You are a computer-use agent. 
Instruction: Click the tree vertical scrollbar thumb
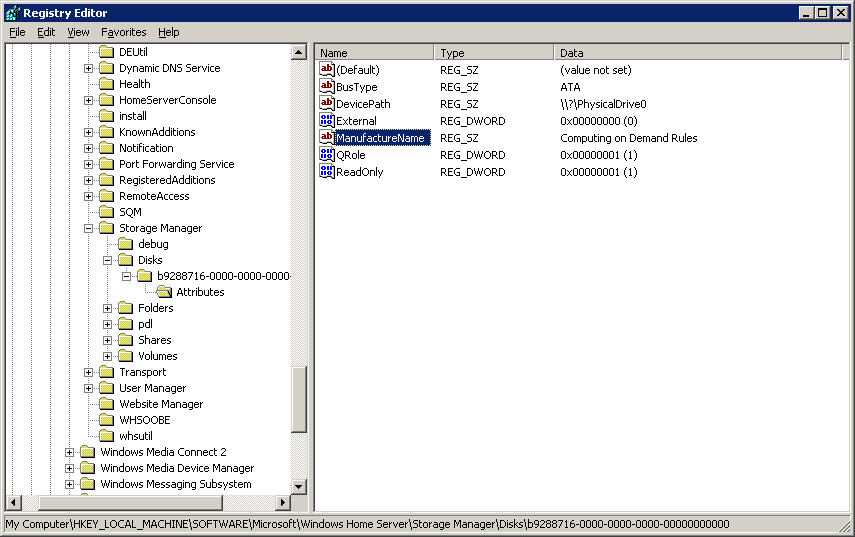pos(299,399)
